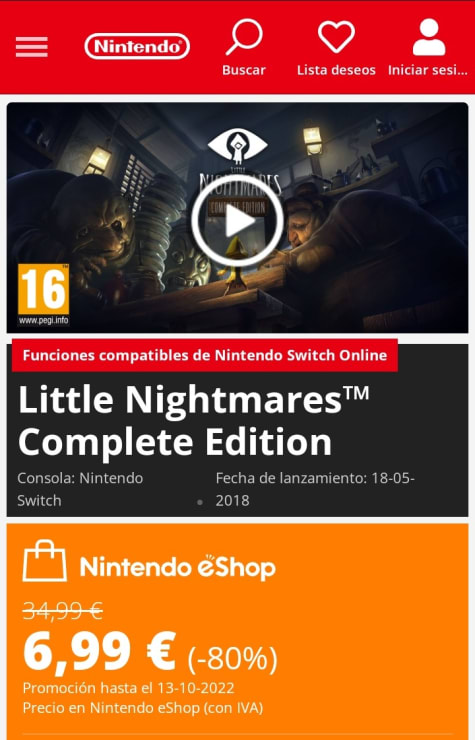The image size is (475, 740).
Task: Open search with magnifying glass icon
Action: [x=244, y=36]
